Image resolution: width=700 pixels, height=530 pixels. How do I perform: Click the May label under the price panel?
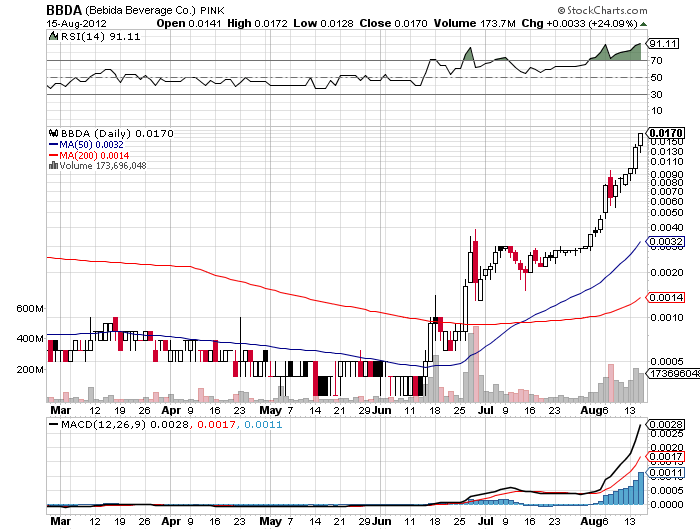(x=271, y=410)
